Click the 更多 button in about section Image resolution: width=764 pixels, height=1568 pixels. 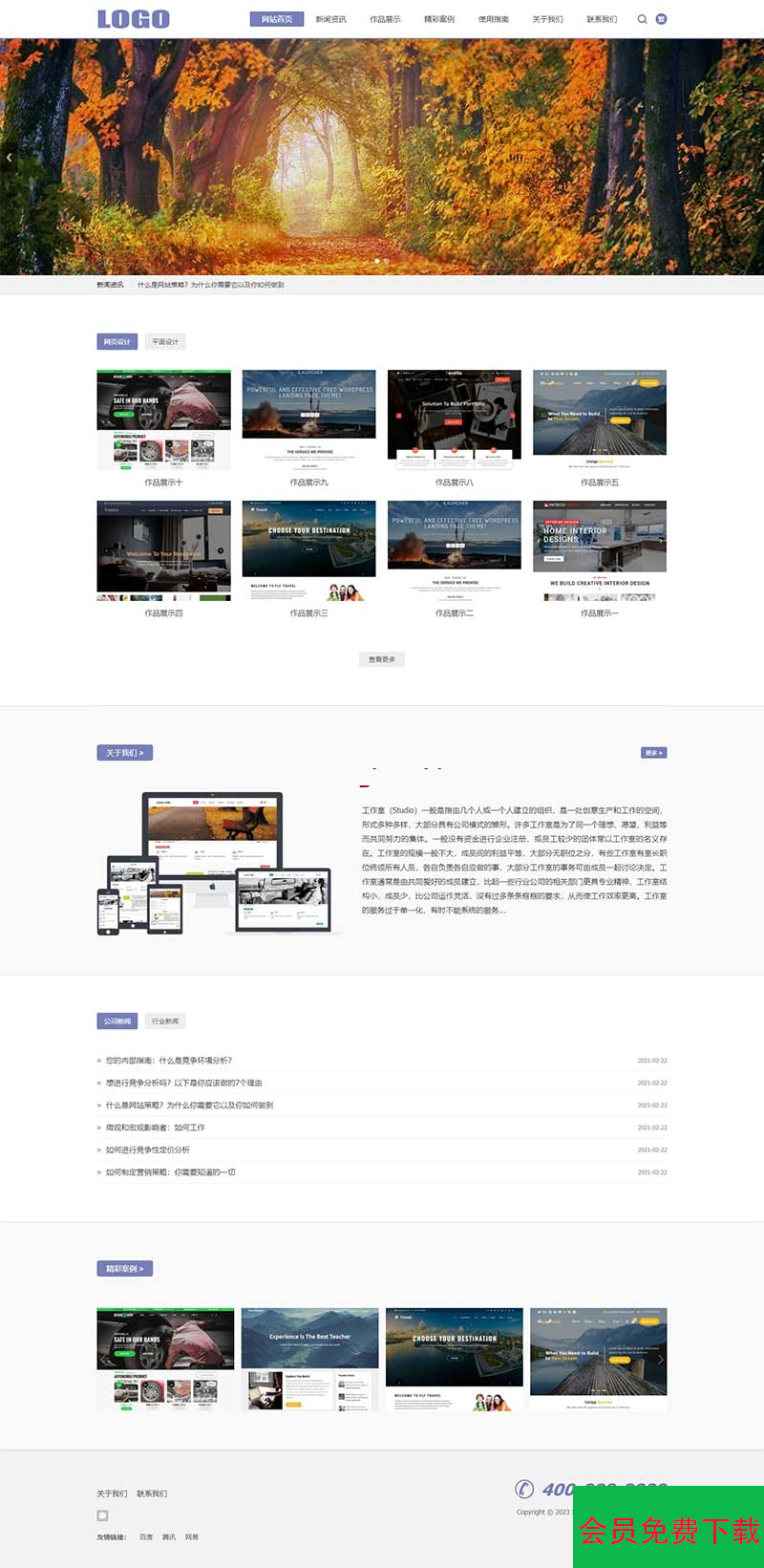coord(653,753)
